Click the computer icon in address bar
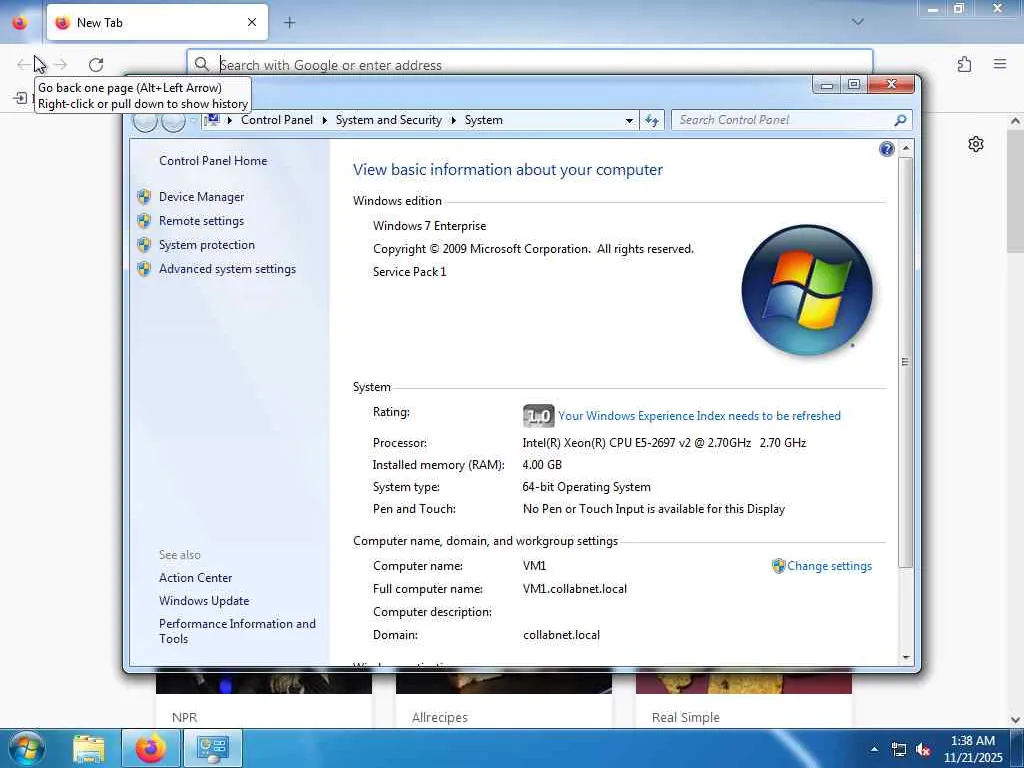 point(212,120)
